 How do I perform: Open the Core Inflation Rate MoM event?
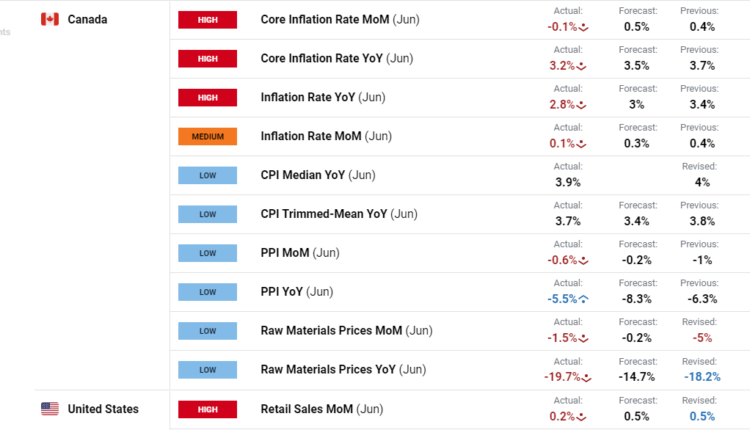coord(324,20)
